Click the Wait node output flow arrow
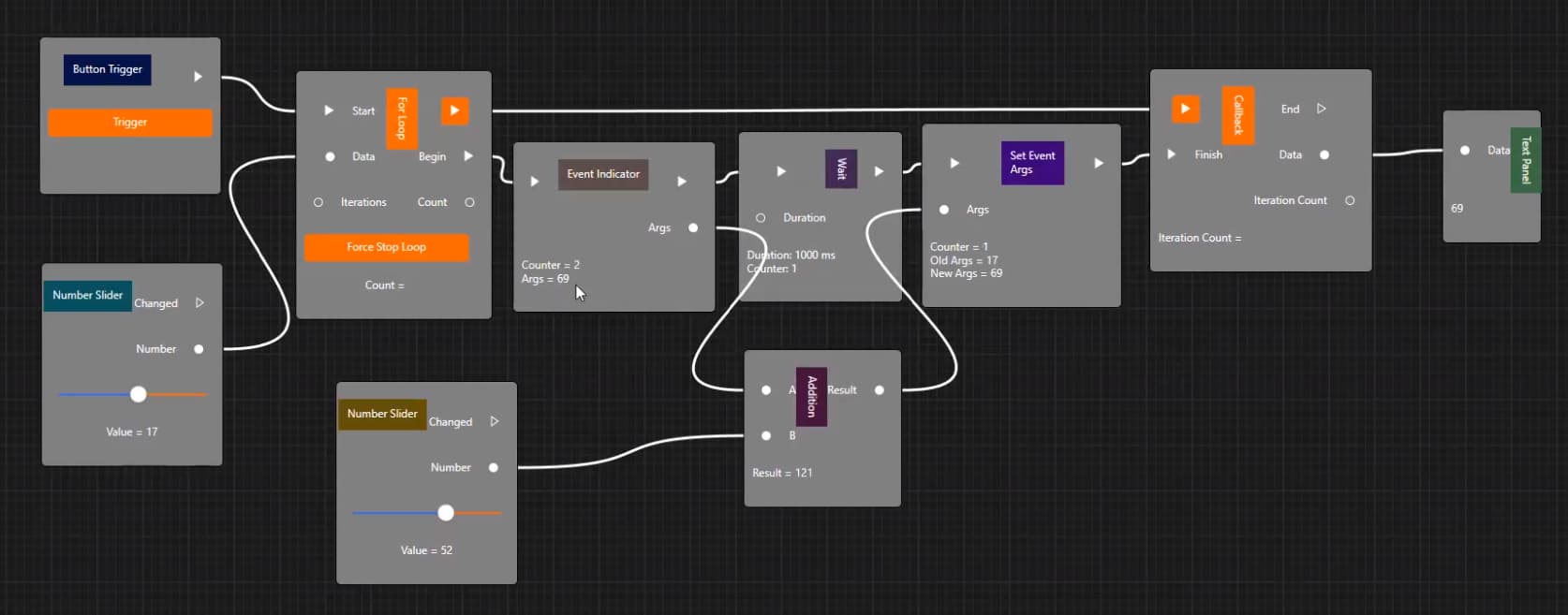The width and height of the screenshot is (1568, 615). pos(879,171)
